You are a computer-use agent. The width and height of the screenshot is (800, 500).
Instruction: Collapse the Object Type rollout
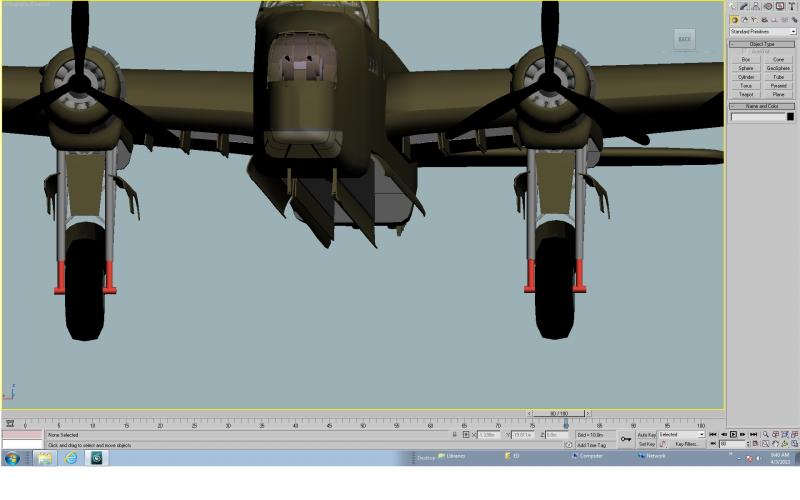(x=762, y=44)
